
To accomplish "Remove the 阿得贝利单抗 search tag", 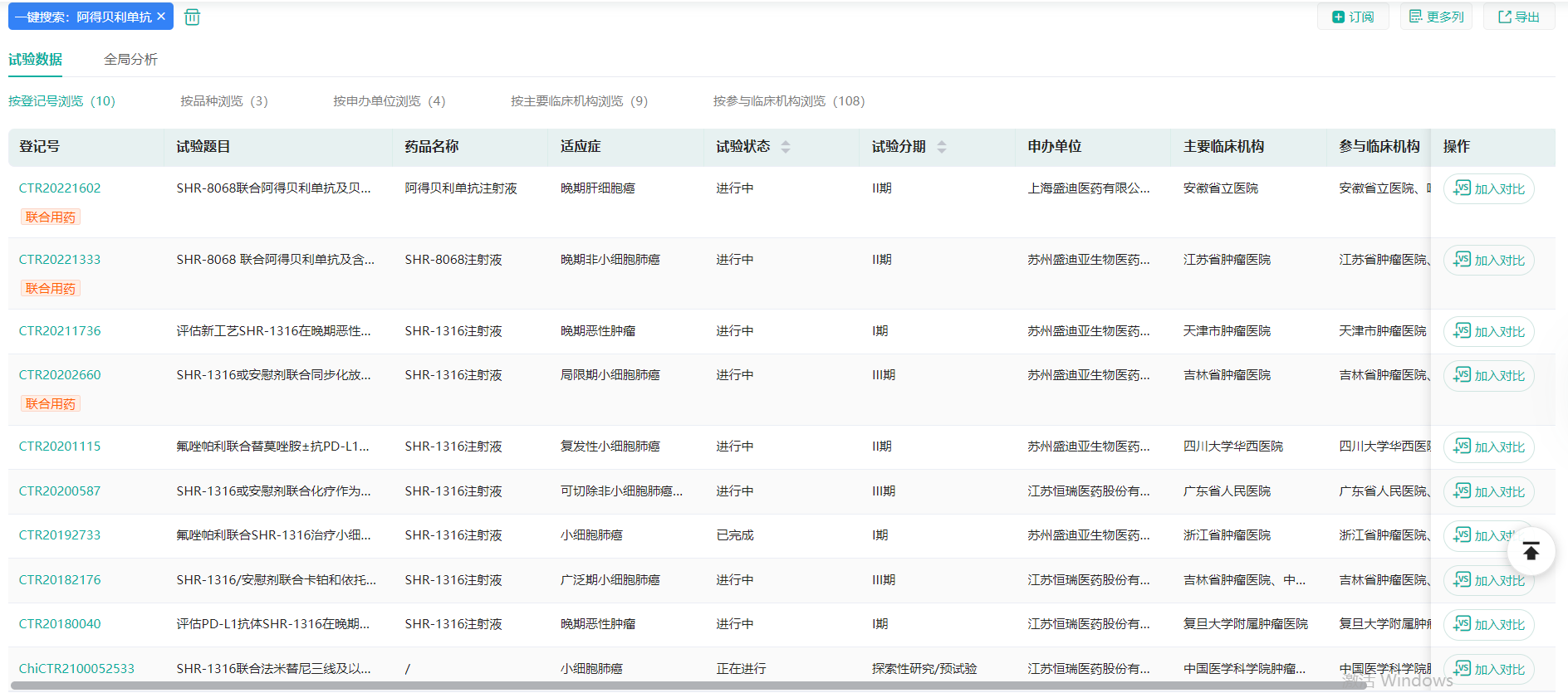I will click(x=161, y=17).
